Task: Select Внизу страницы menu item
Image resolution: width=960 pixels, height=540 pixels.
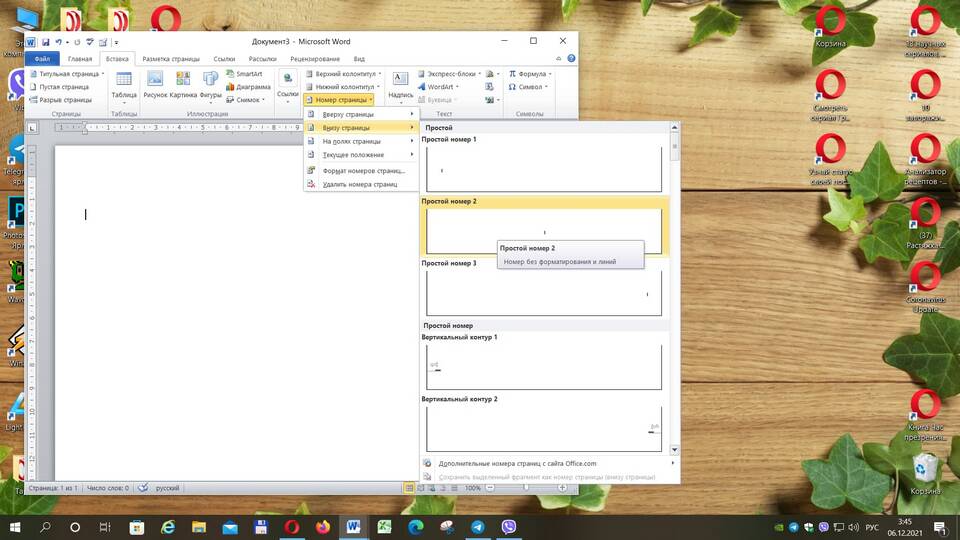Action: coord(361,128)
